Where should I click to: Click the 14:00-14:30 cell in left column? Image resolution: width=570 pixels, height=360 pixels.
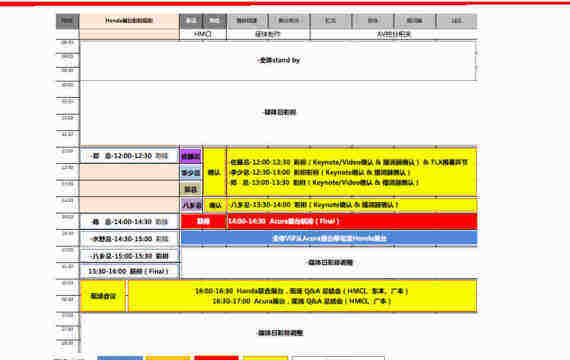[x=129, y=221]
